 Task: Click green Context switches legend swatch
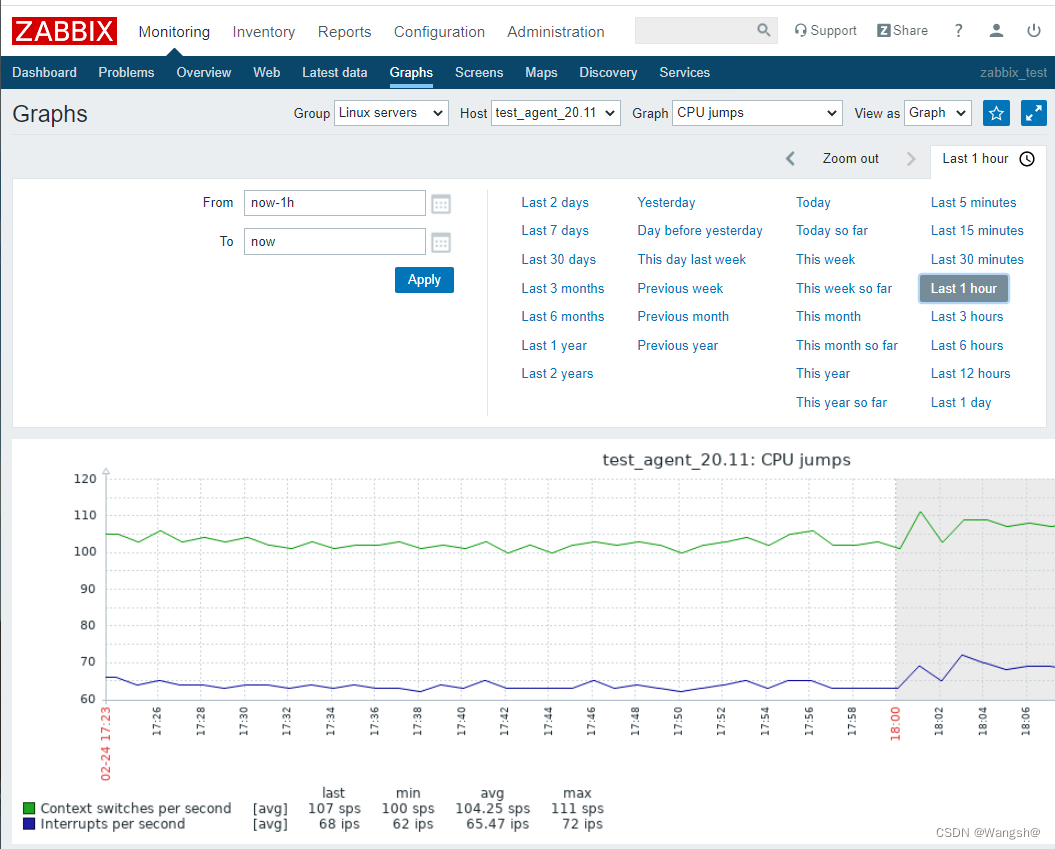(x=29, y=808)
